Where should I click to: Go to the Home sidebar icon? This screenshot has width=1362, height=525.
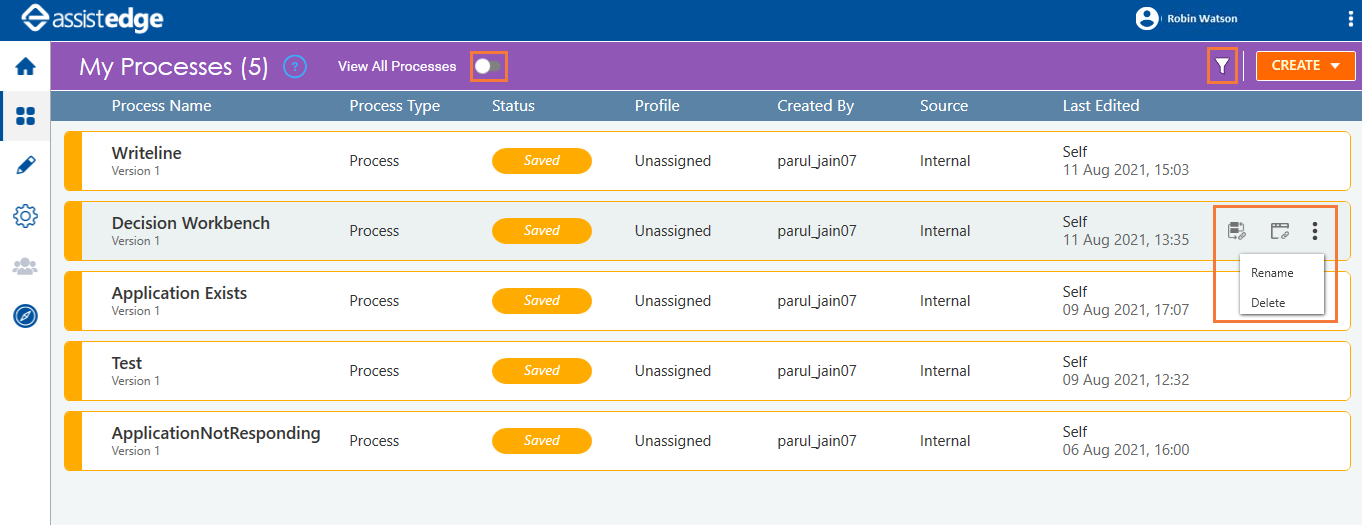coord(25,67)
